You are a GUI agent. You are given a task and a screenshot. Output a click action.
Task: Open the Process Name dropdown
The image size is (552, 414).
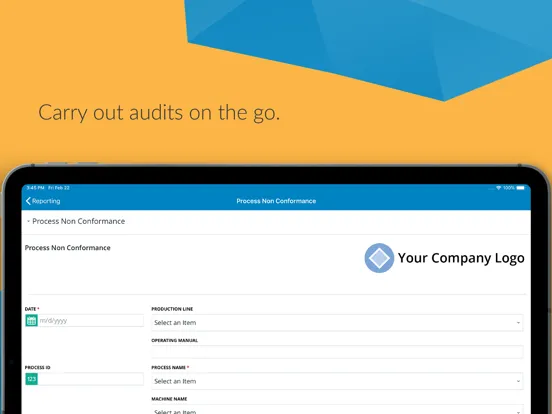[x=337, y=381]
